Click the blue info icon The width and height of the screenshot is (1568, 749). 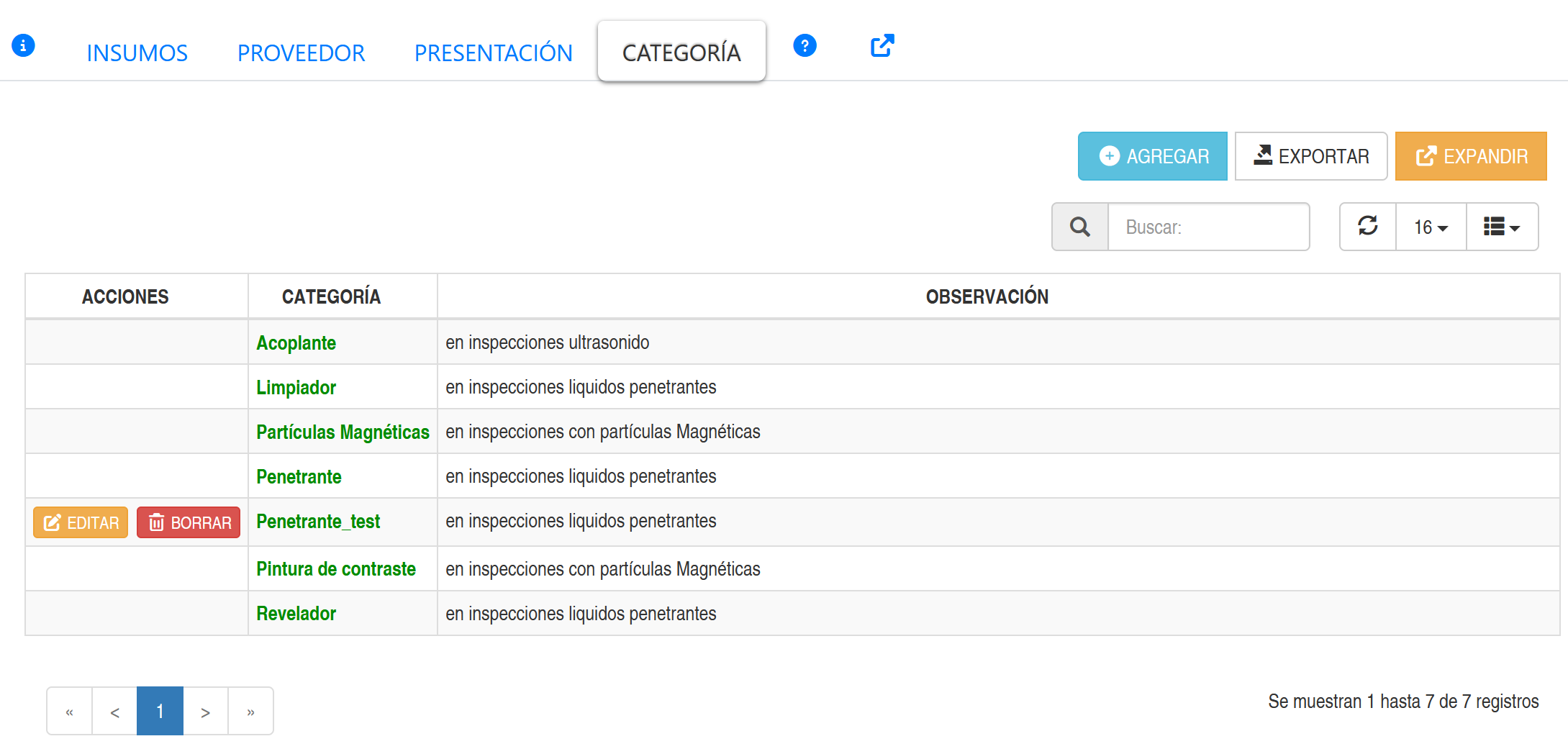click(23, 45)
